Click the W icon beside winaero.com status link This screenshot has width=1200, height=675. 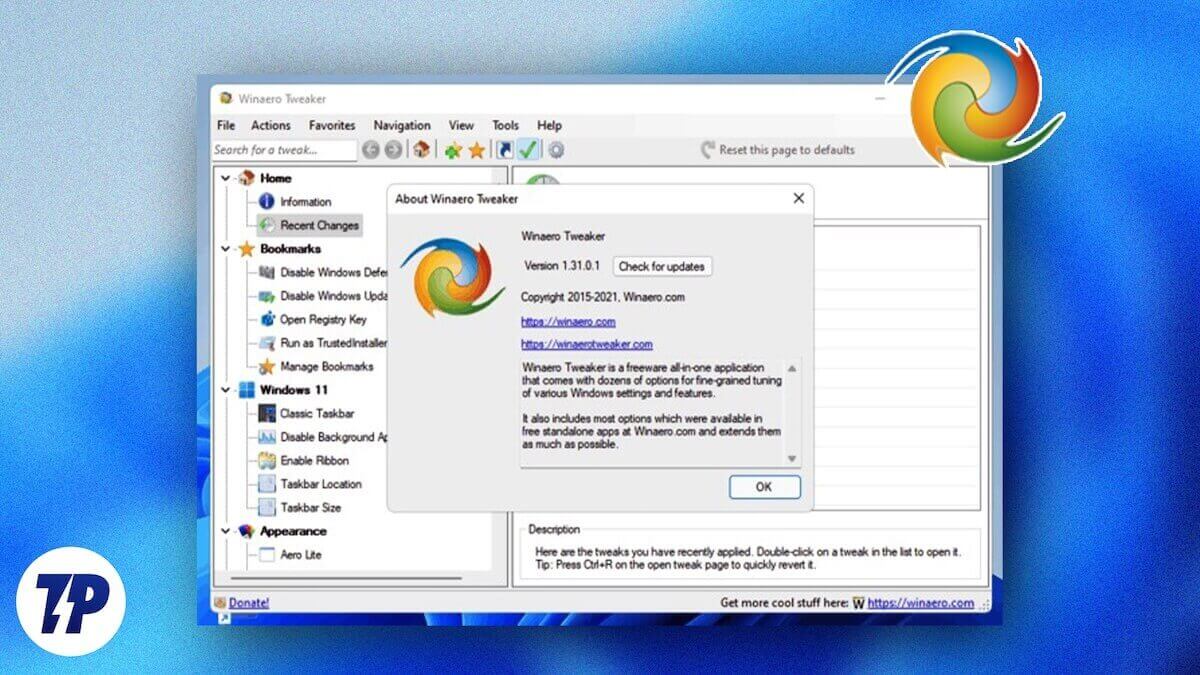858,603
